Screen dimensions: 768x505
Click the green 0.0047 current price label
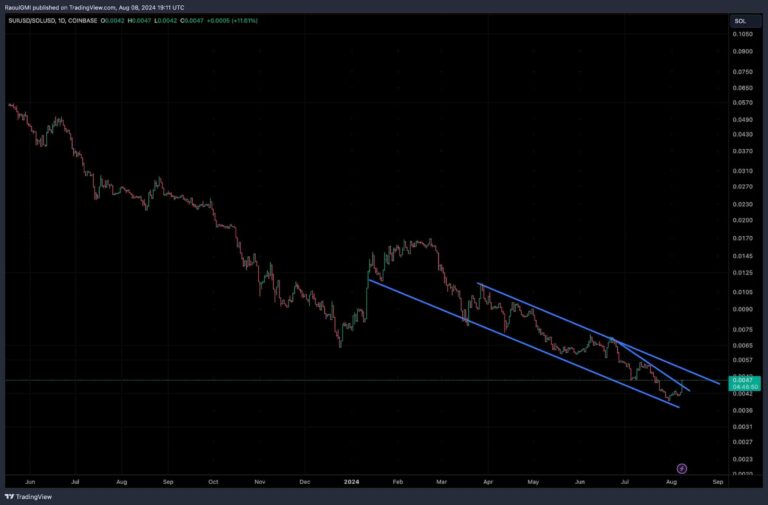pos(744,383)
